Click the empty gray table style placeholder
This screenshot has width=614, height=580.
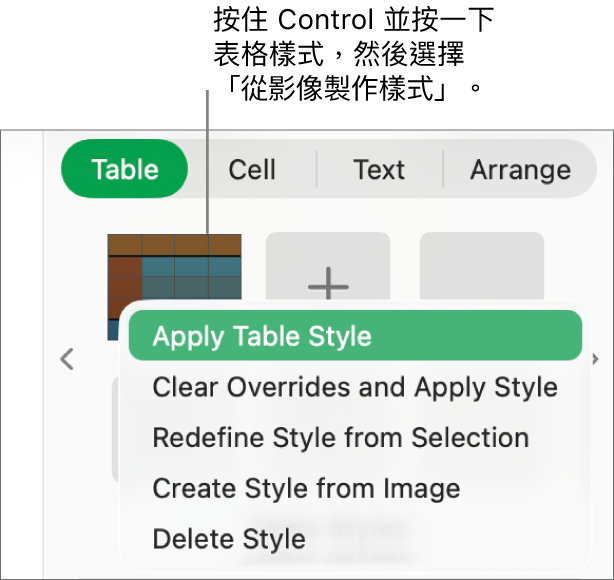pyautogui.click(x=481, y=266)
